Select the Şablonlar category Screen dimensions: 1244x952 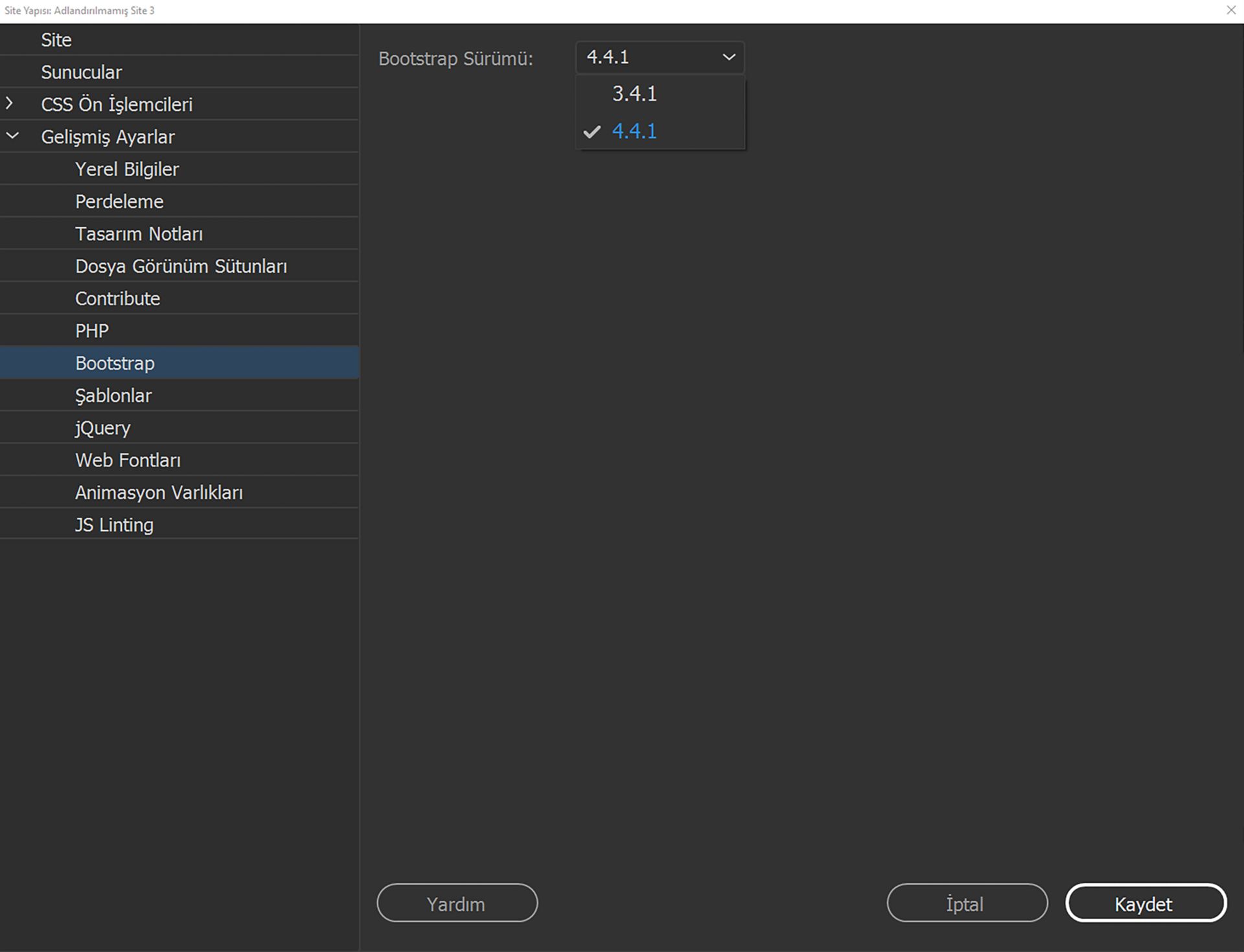[113, 395]
